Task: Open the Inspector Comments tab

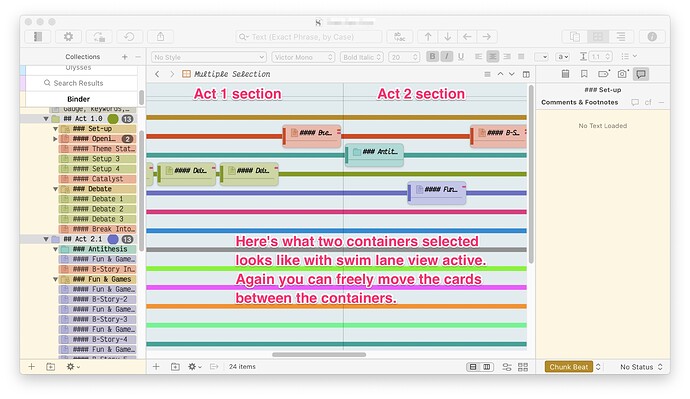Action: click(x=641, y=74)
